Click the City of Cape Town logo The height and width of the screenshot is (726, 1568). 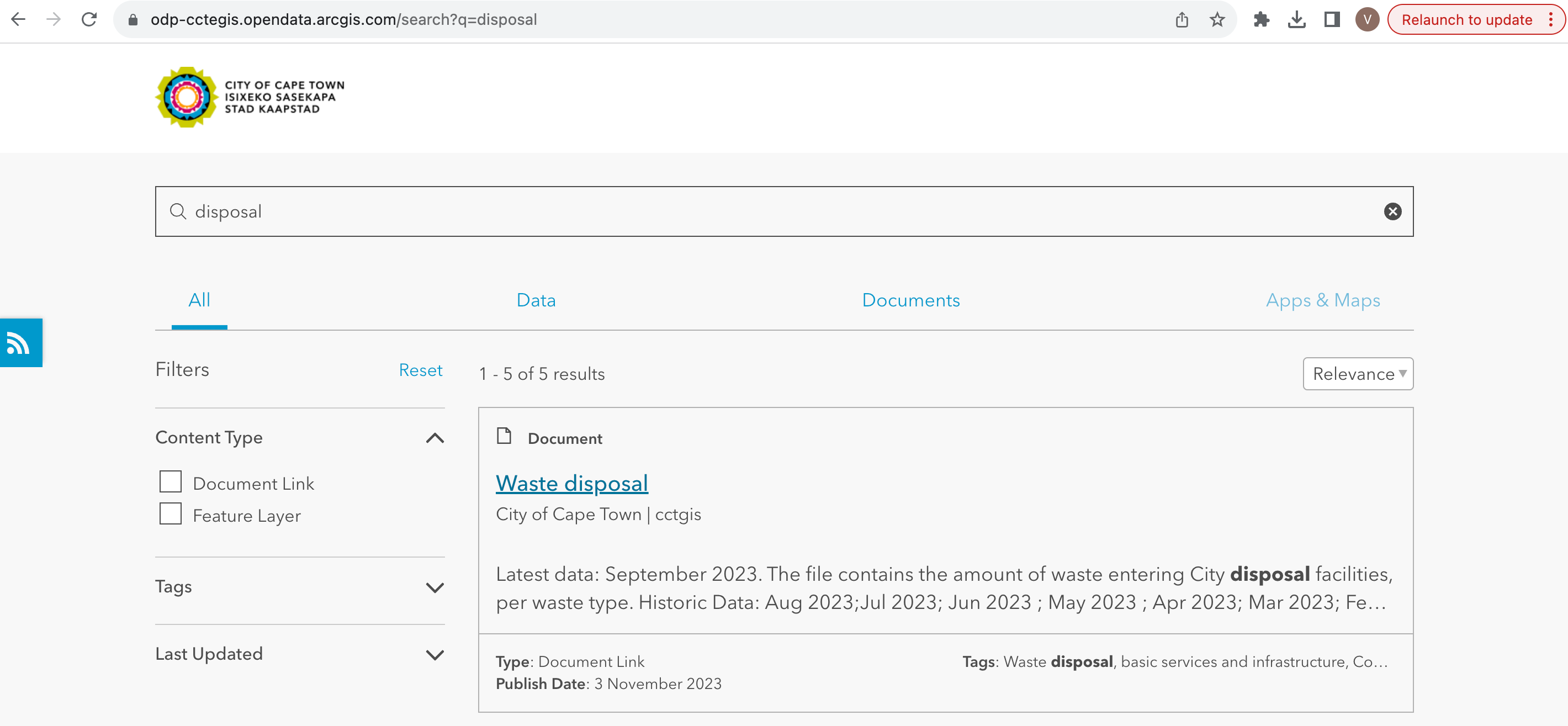point(250,97)
